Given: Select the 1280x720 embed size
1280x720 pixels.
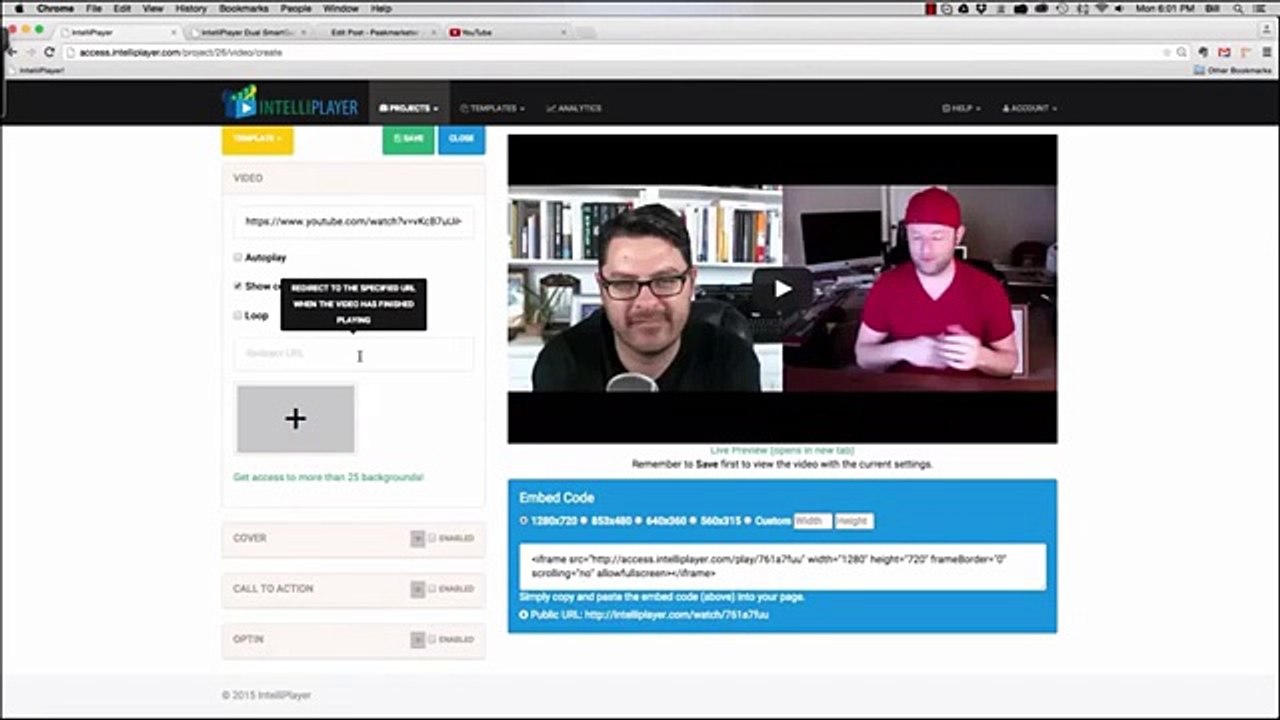Looking at the screenshot, I should pos(523,521).
